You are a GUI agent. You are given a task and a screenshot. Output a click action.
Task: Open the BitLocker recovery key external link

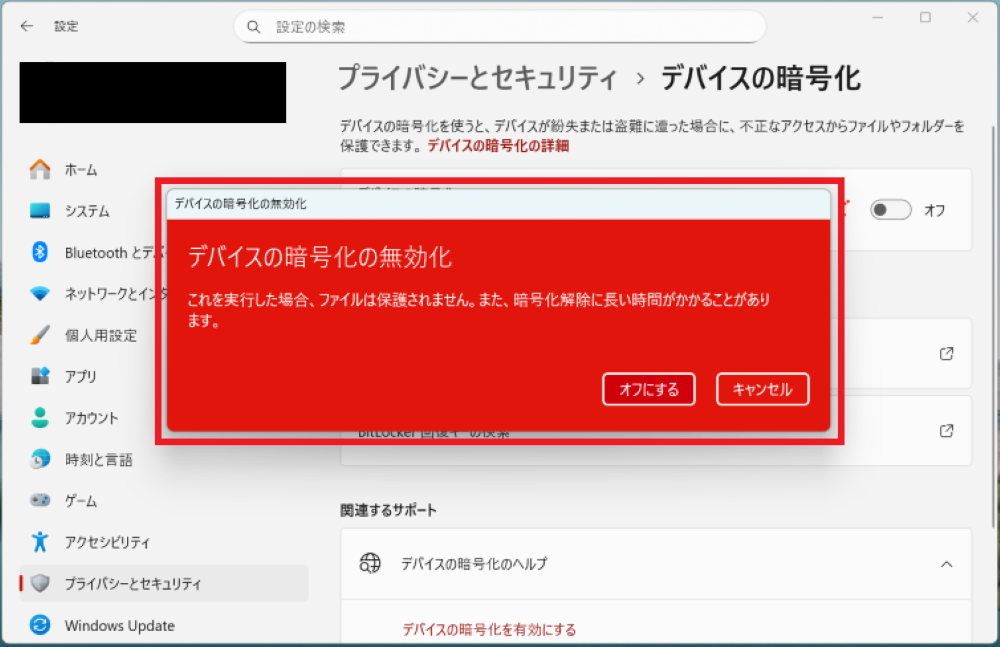point(946,431)
